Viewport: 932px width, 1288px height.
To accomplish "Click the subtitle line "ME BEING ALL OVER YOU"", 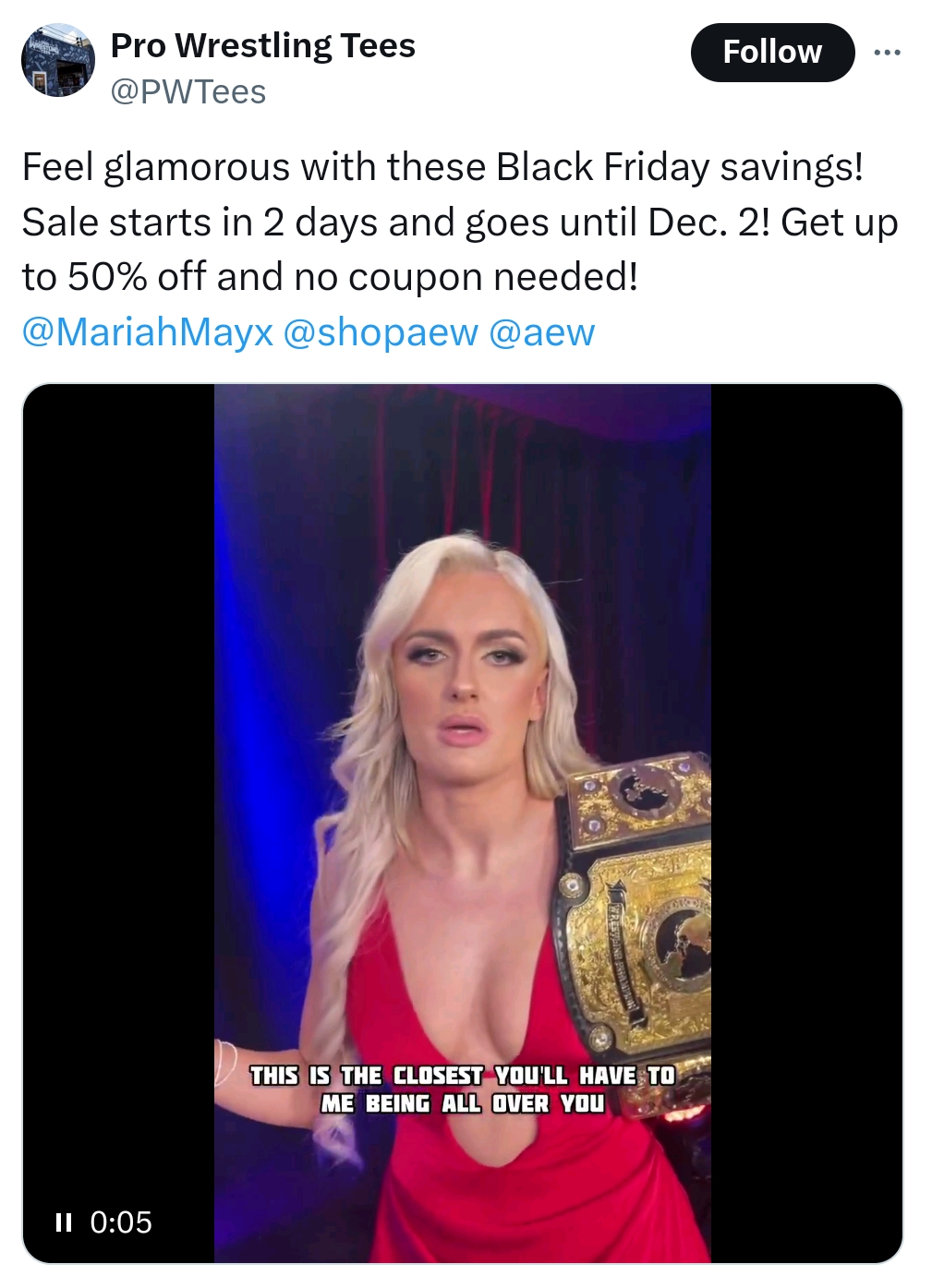I will point(463,1103).
